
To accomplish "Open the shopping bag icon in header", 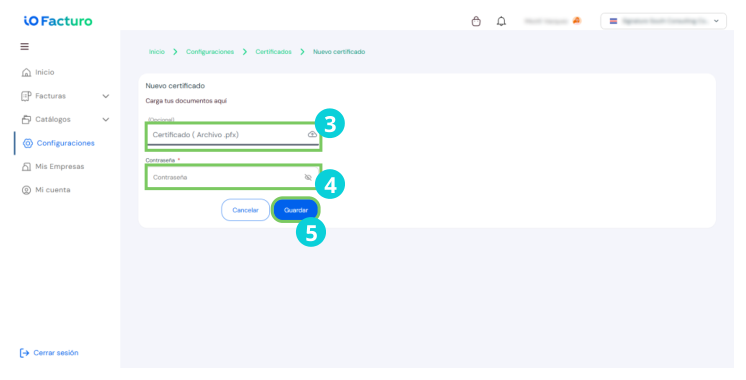I will tap(476, 21).
